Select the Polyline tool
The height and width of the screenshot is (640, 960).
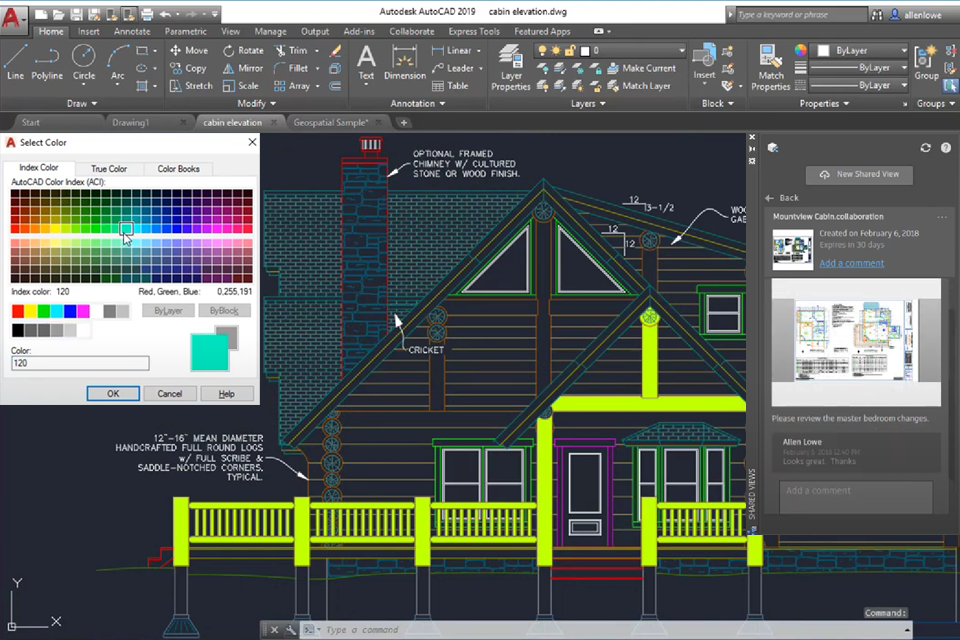[x=47, y=62]
